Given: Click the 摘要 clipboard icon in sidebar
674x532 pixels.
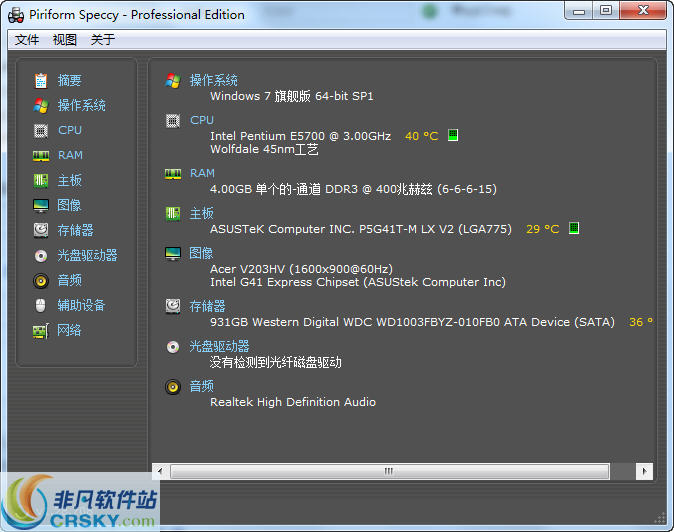Looking at the screenshot, I should coord(41,80).
